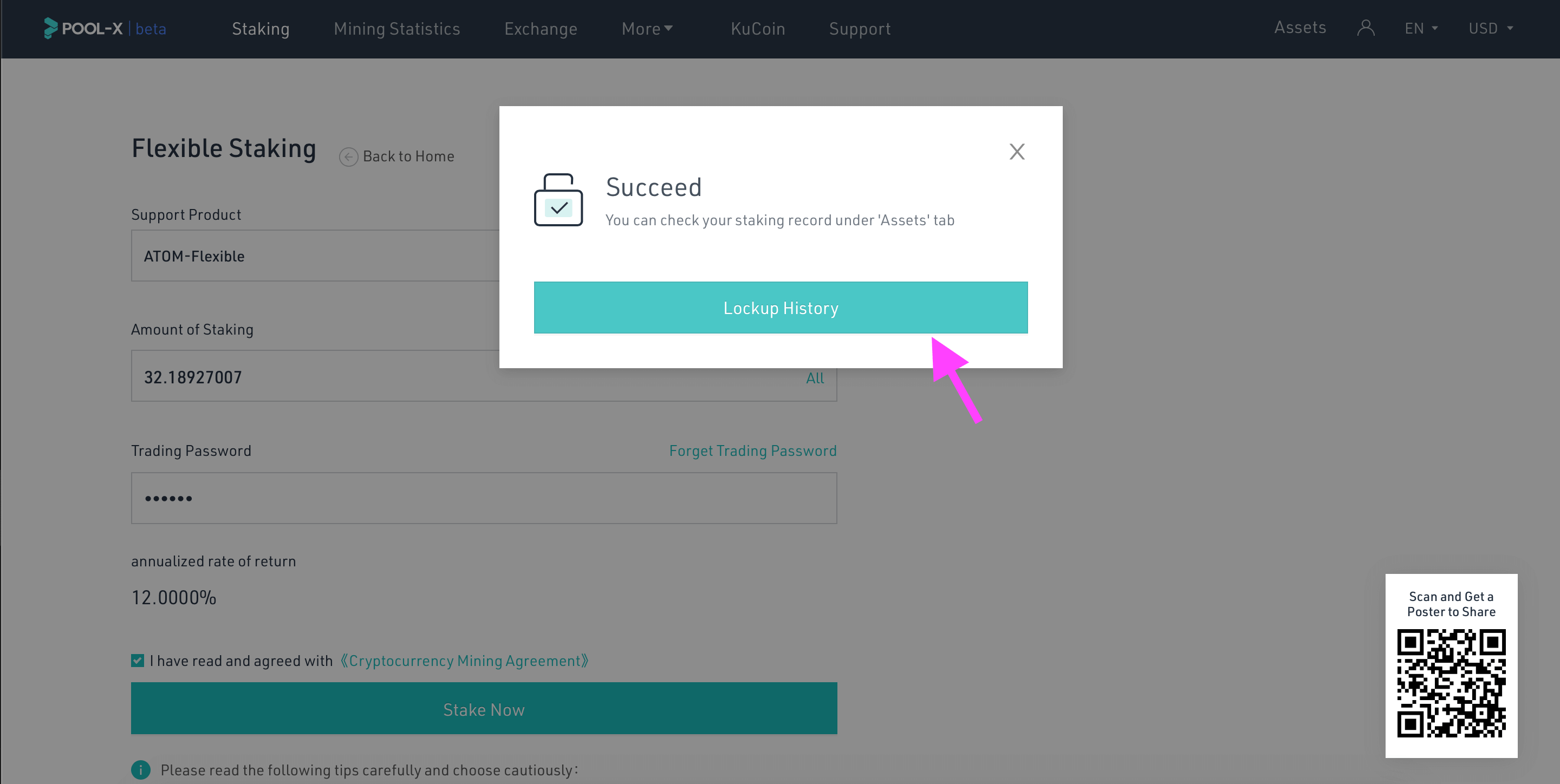Focus the Amount of Staking field
The image size is (1560, 784).
point(484,376)
